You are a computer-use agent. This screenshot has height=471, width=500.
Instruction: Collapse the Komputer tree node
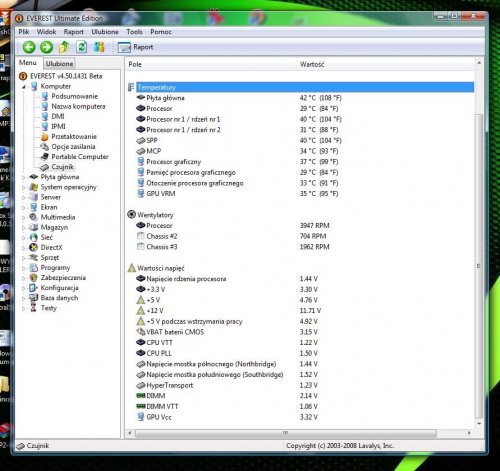24,87
